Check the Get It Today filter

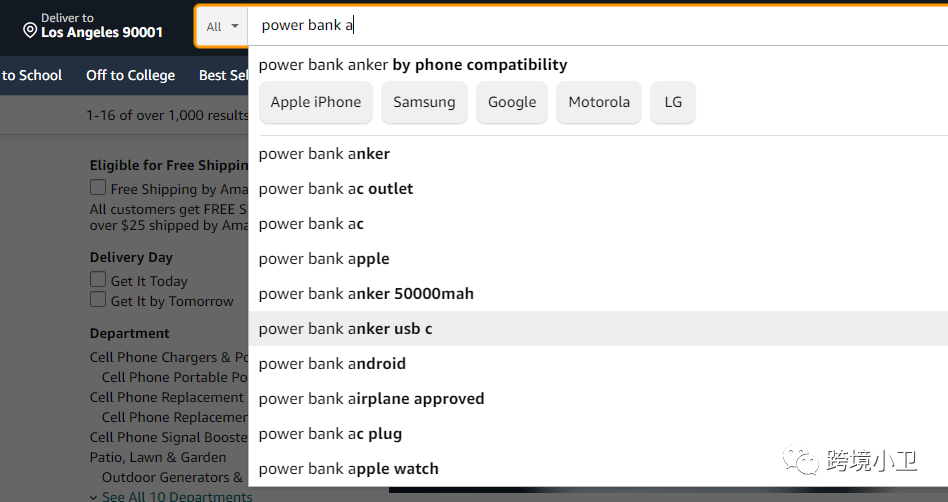click(98, 280)
